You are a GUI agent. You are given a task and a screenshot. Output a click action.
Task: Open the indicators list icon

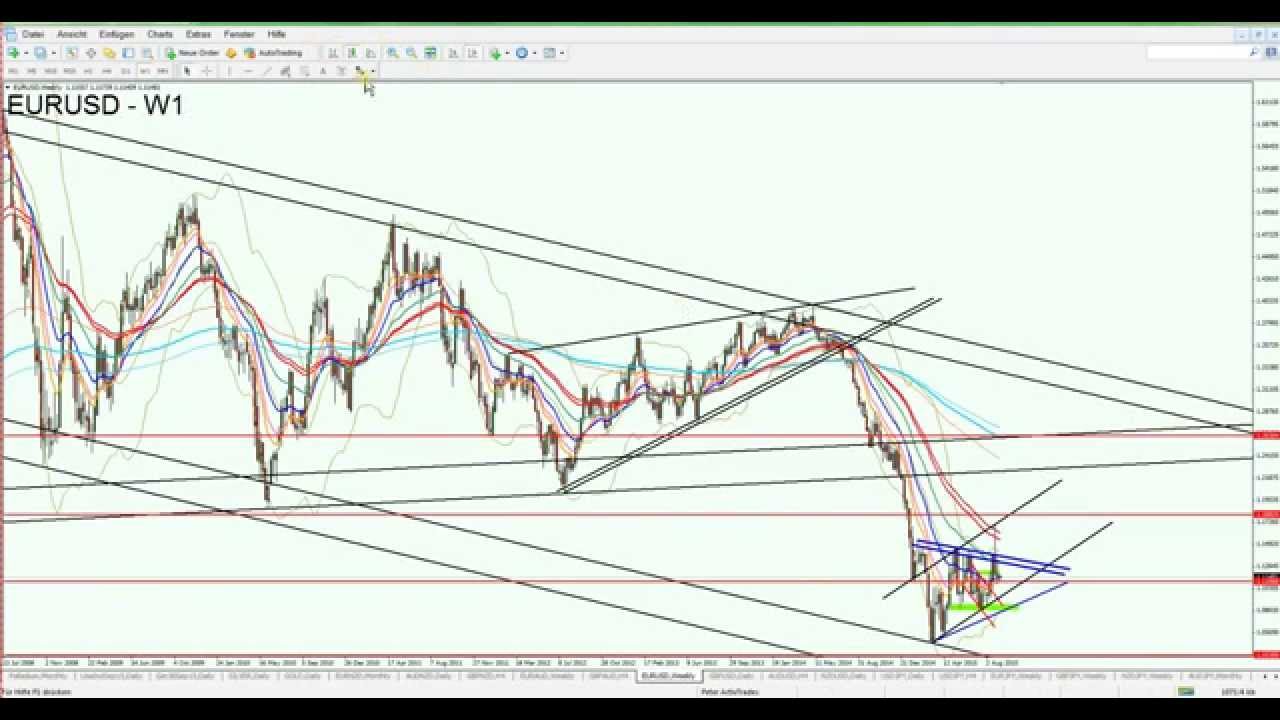[x=495, y=53]
